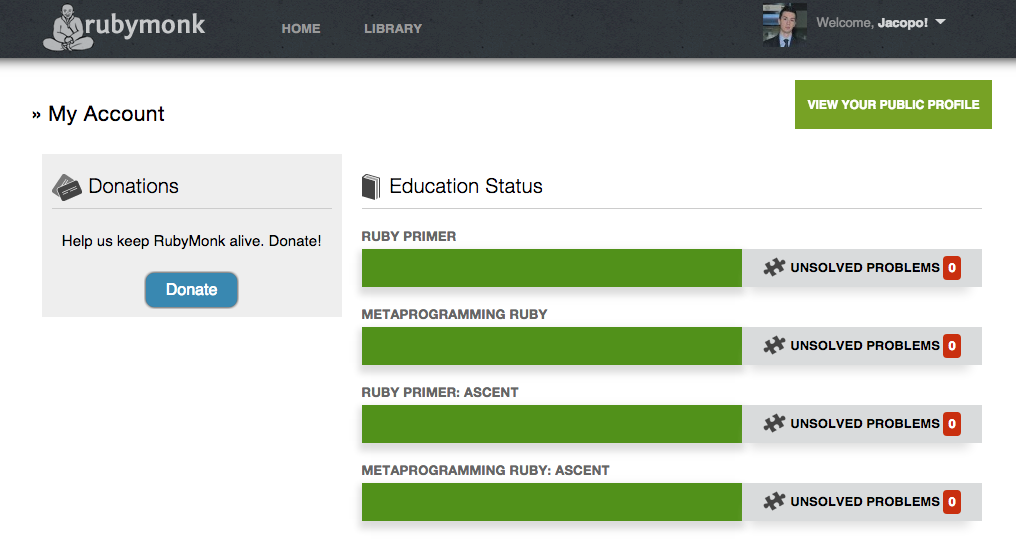Click Ruby Primer unsolved problems label
This screenshot has width=1016, height=542.
864,268
